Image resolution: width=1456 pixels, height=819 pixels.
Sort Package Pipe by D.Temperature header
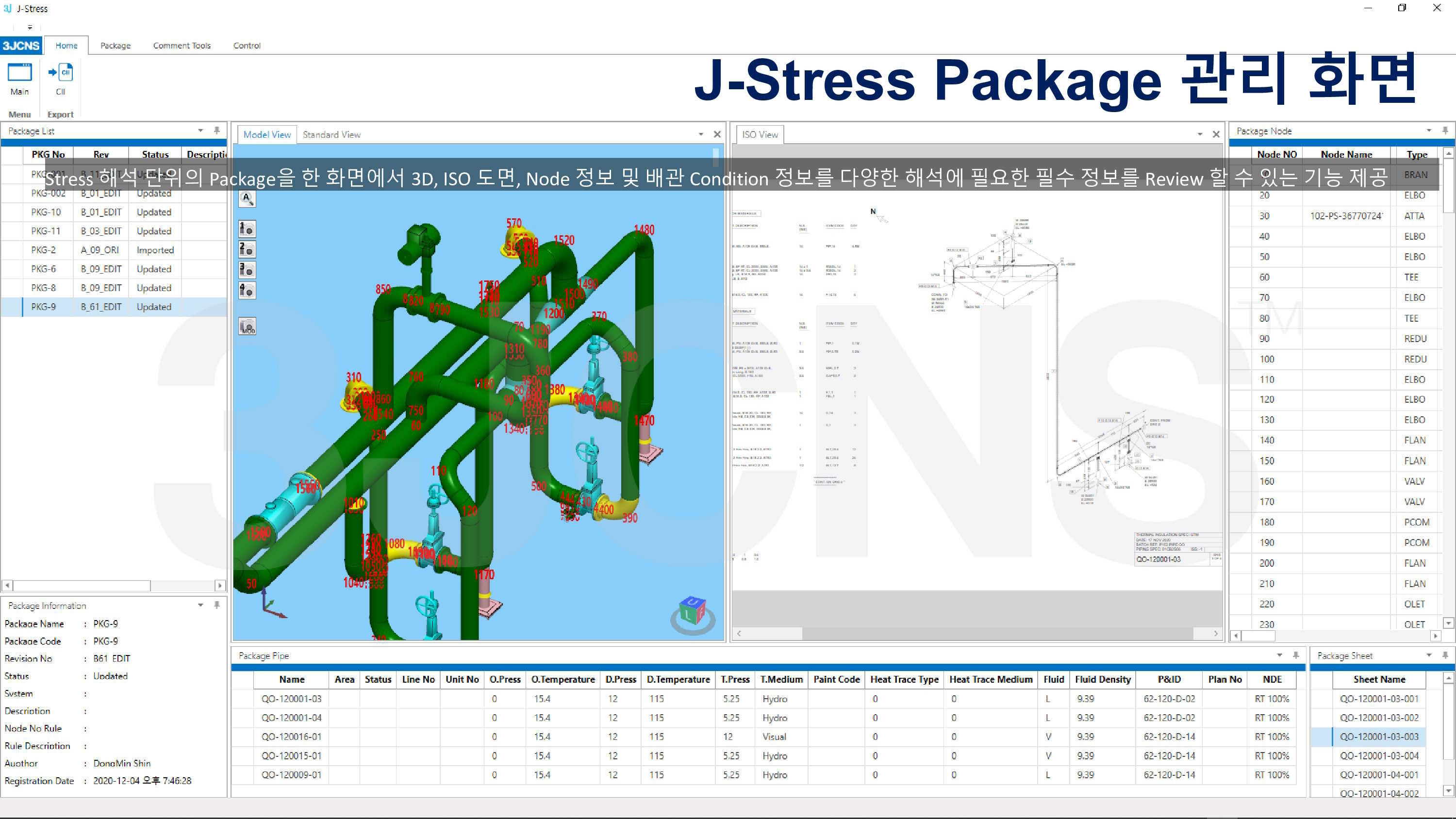click(x=678, y=679)
